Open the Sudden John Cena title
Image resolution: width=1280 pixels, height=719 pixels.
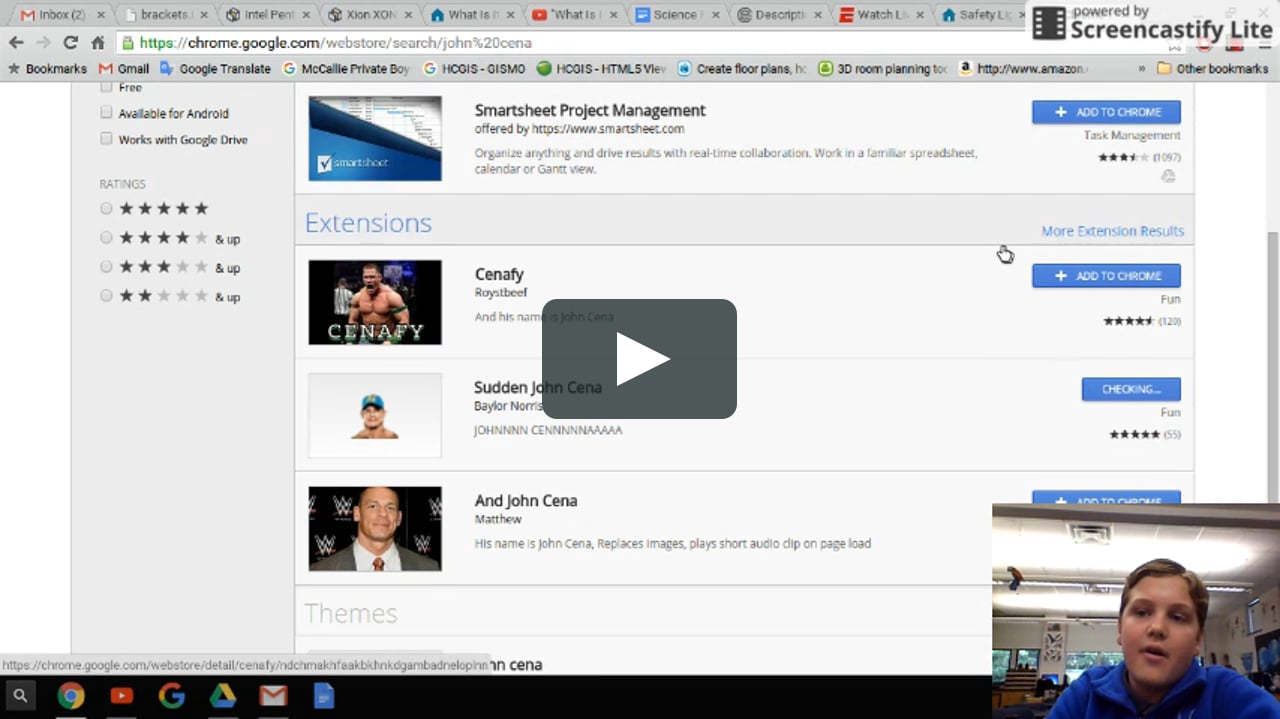[x=538, y=387]
